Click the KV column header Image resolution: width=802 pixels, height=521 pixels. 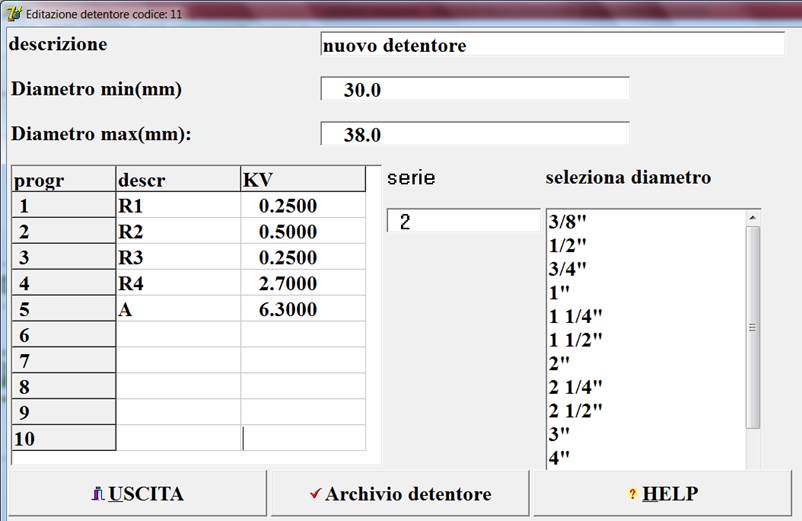[x=303, y=179]
